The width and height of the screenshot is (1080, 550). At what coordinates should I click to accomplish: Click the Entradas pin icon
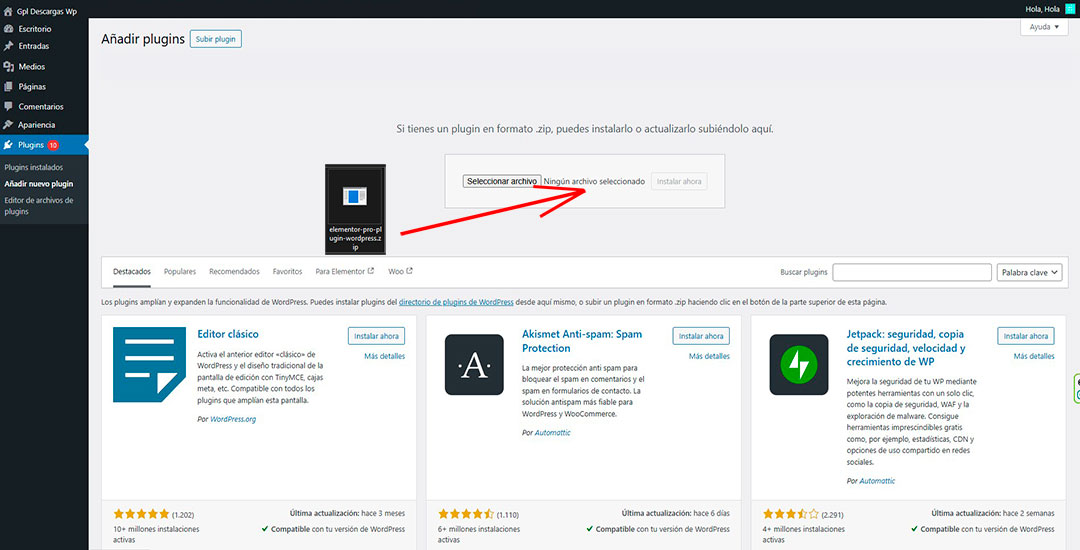coord(8,46)
